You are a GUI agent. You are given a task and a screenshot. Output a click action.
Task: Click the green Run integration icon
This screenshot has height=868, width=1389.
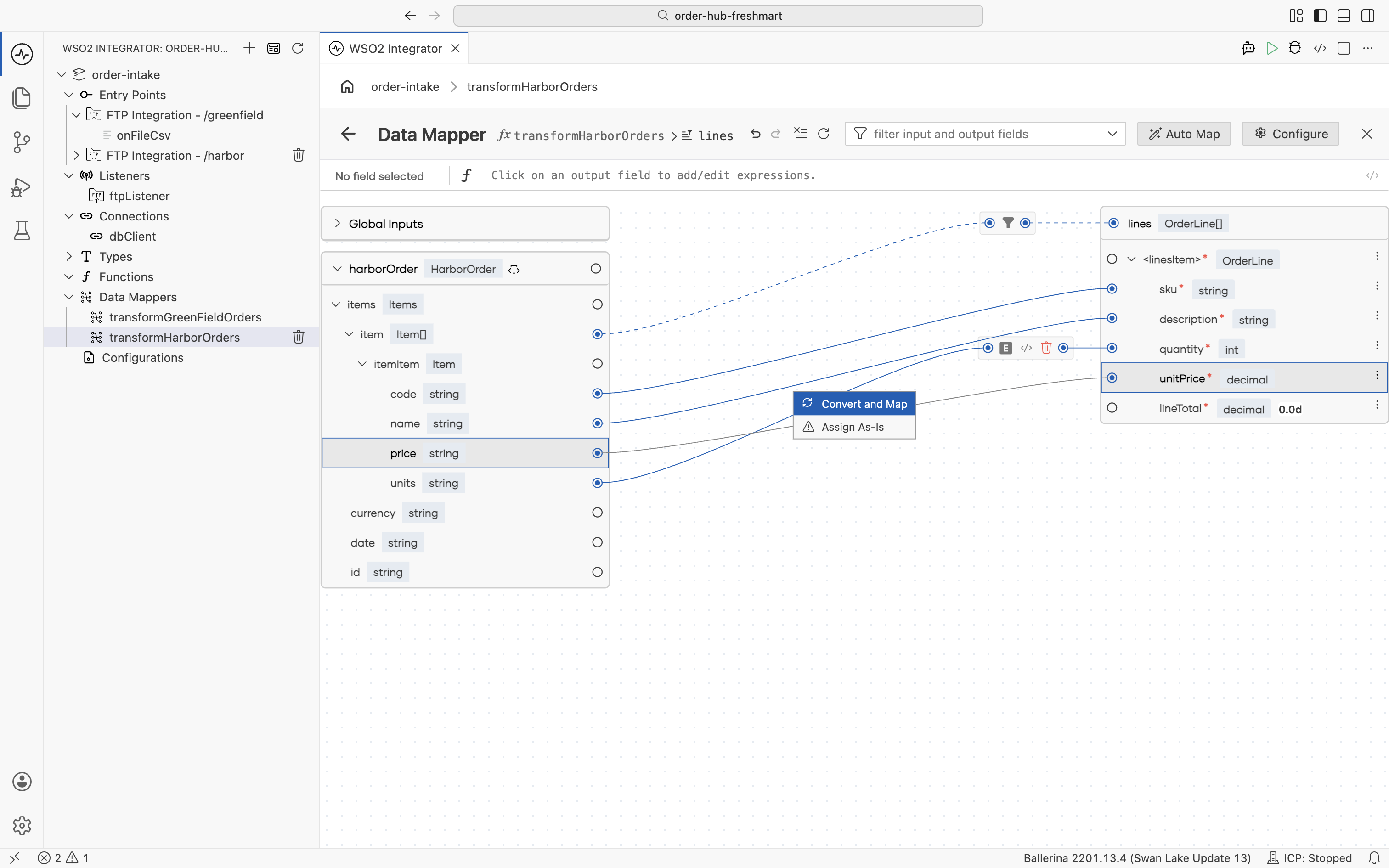(x=1272, y=48)
